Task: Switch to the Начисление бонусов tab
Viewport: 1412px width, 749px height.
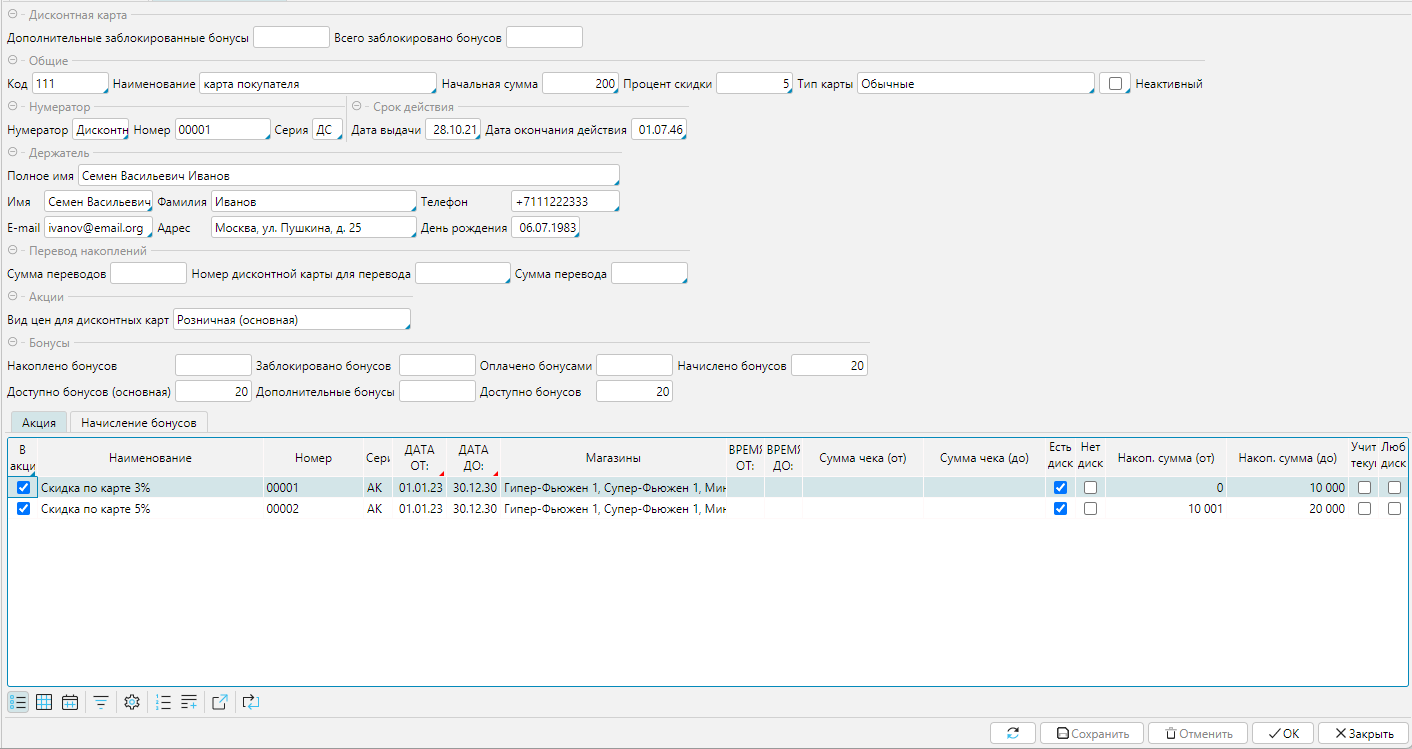Action: click(x=139, y=423)
